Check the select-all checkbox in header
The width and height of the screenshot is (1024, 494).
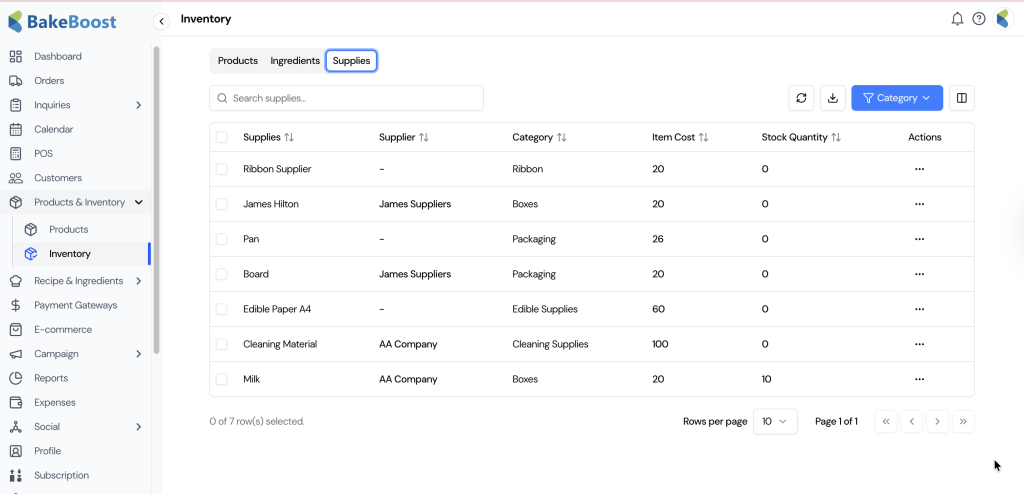pyautogui.click(x=222, y=137)
